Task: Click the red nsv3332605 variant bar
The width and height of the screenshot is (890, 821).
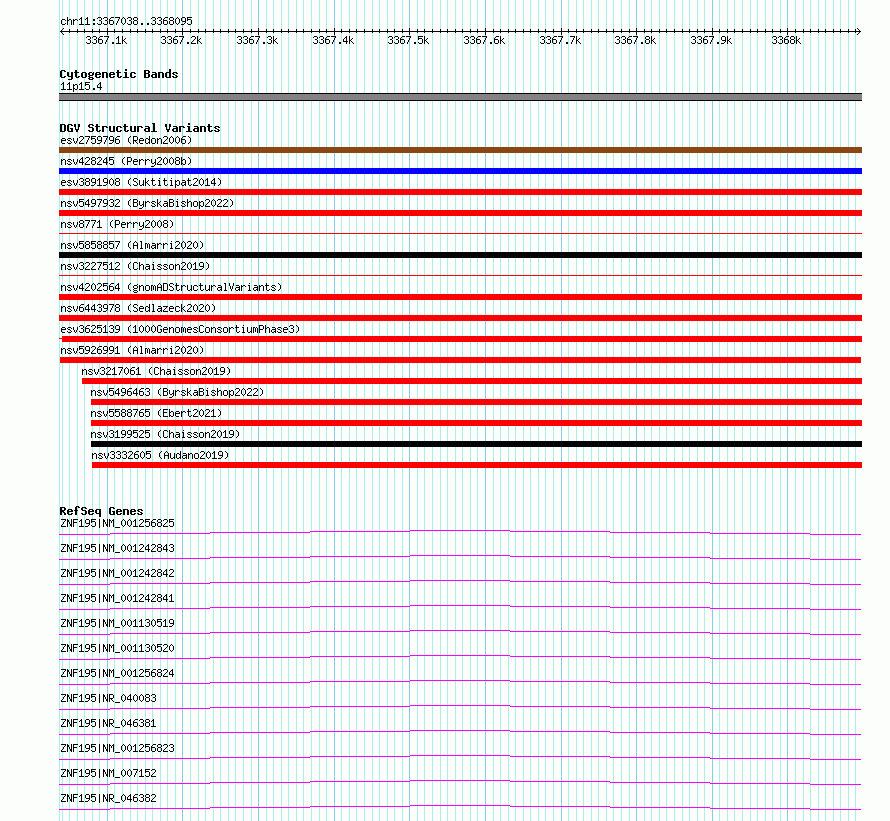Action: click(x=477, y=465)
